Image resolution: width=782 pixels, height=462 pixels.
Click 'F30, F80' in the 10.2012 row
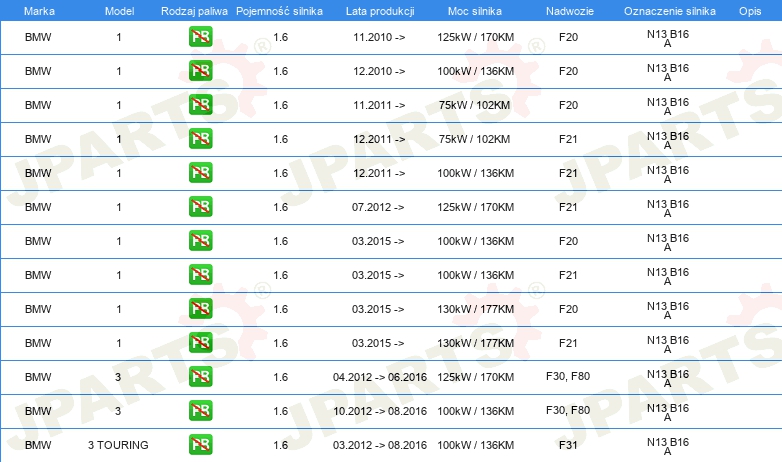(x=568, y=410)
